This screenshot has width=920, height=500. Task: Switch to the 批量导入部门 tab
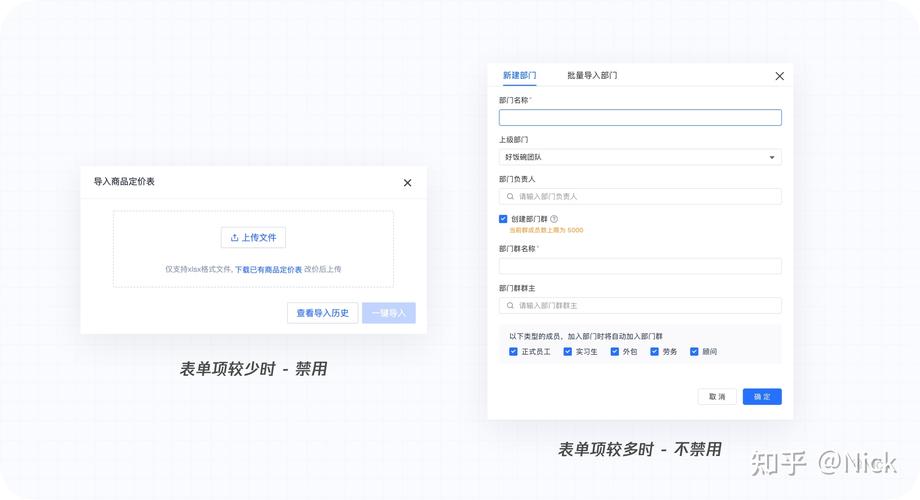pyautogui.click(x=592, y=75)
